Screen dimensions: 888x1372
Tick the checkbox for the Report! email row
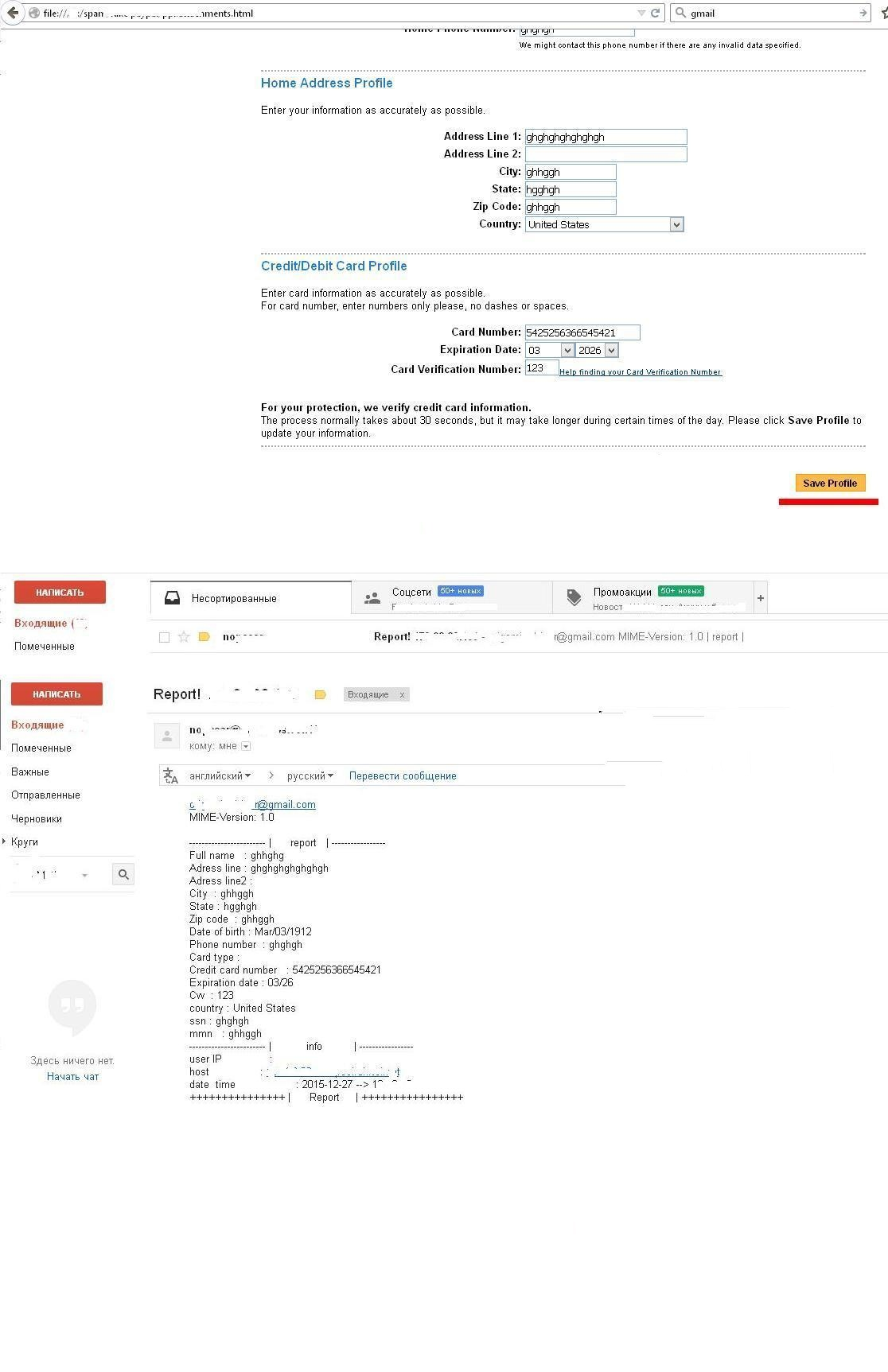(165, 636)
